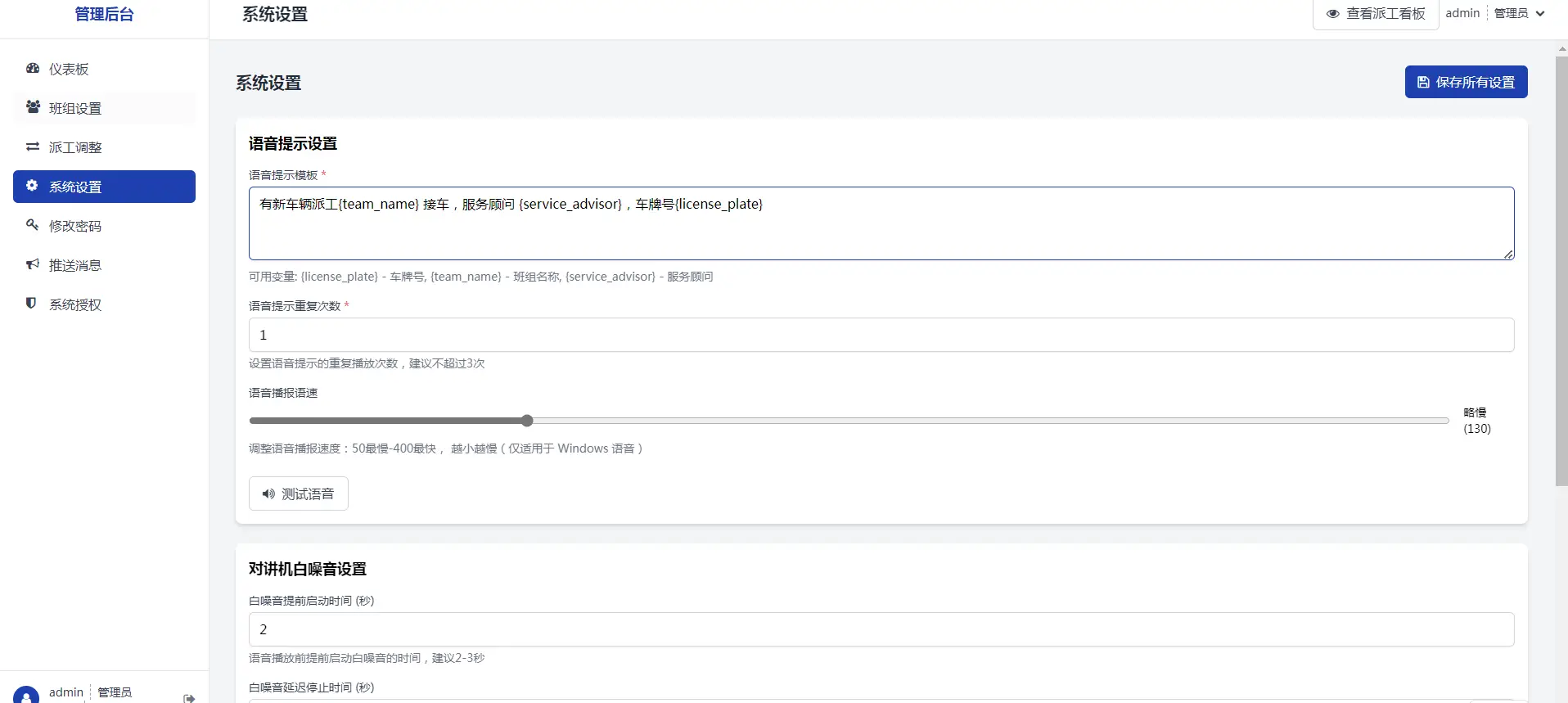Image resolution: width=1568 pixels, height=703 pixels.
Task: Focus the voice prompt repeat count field
Action: pos(881,335)
